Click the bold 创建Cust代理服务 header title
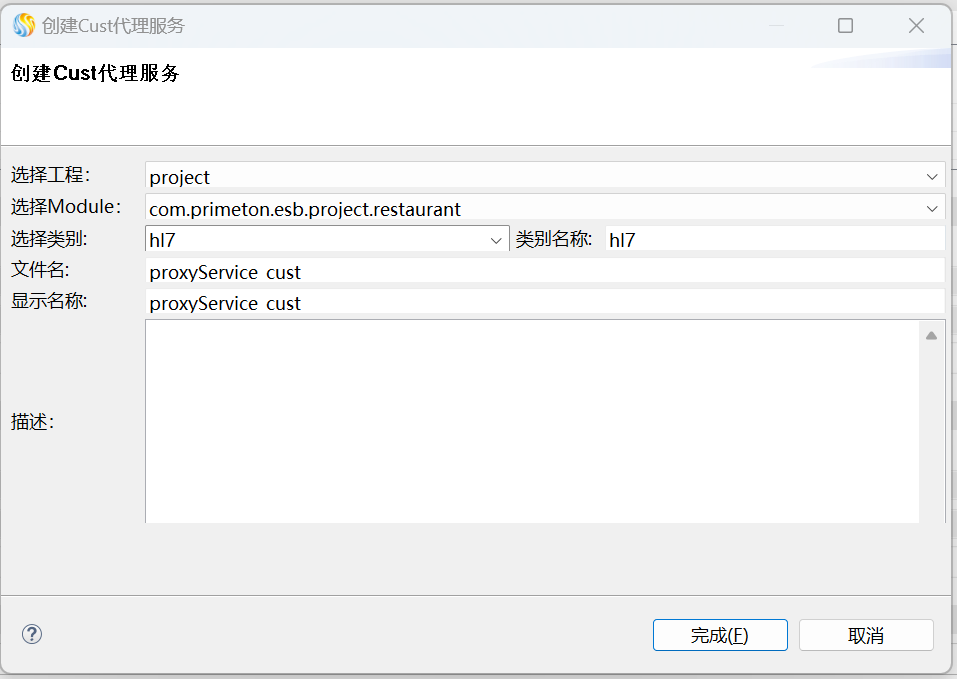This screenshot has height=679, width=957. [95, 73]
